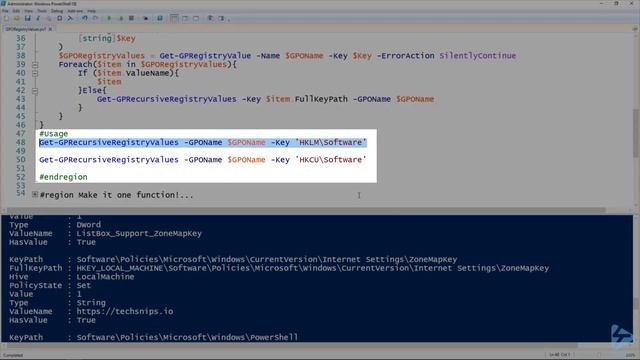Click 'SilentlyContinue' on line 38
640x360 pixels.
[478, 56]
